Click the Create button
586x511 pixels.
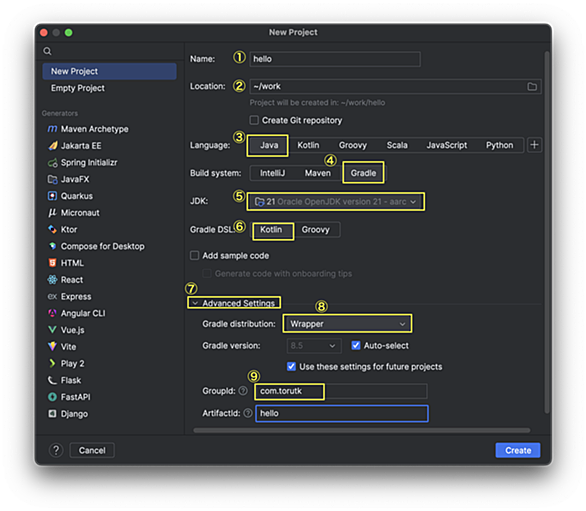click(518, 450)
